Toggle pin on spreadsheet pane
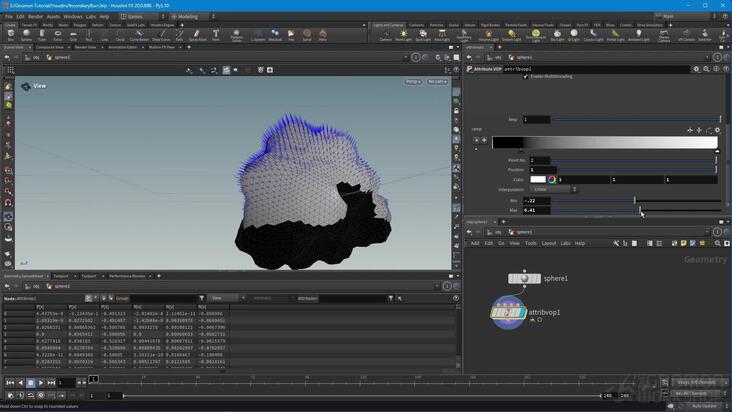The image size is (732, 412). coord(447,286)
